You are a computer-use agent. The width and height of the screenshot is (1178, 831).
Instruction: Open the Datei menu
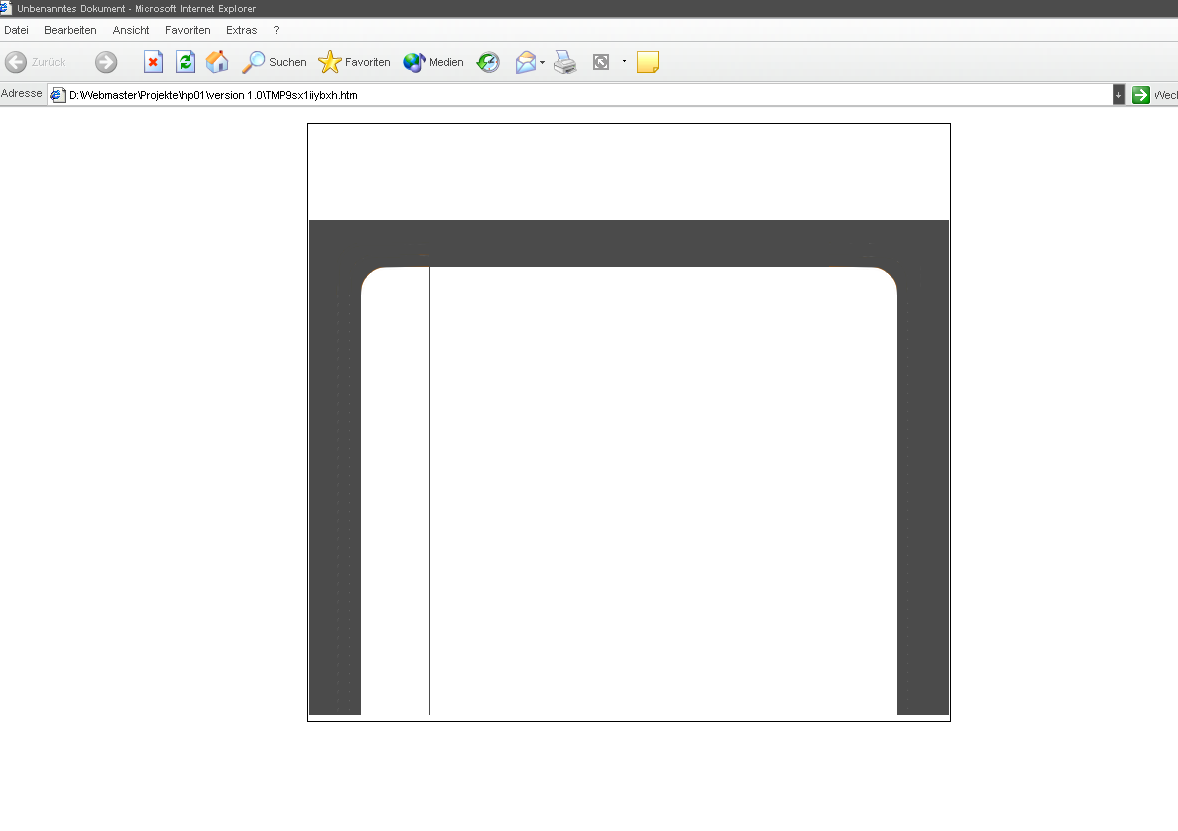(x=17, y=30)
